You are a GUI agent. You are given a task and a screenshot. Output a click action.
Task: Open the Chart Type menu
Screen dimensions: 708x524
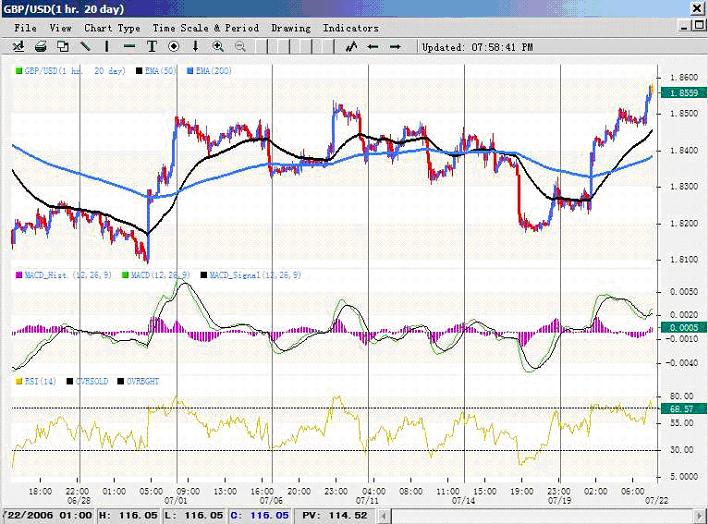click(x=112, y=28)
